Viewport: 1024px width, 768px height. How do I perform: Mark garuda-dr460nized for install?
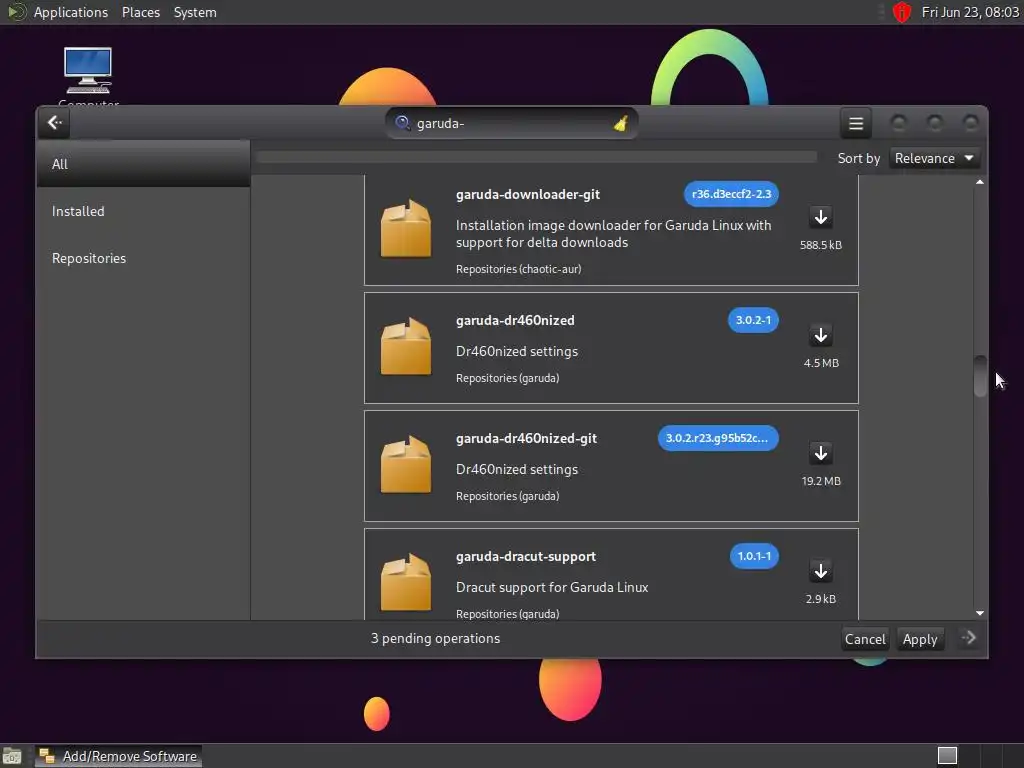(x=820, y=335)
